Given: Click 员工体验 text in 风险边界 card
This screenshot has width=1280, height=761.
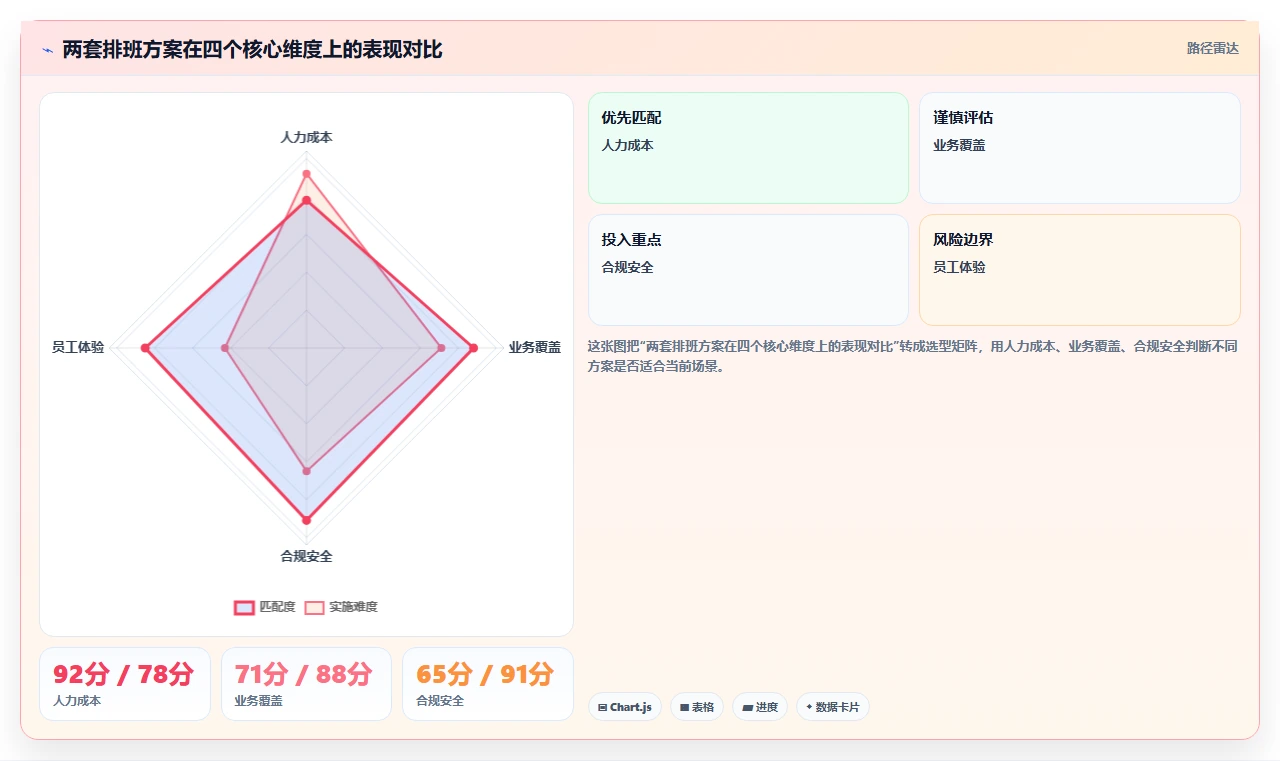Looking at the screenshot, I should click(959, 267).
